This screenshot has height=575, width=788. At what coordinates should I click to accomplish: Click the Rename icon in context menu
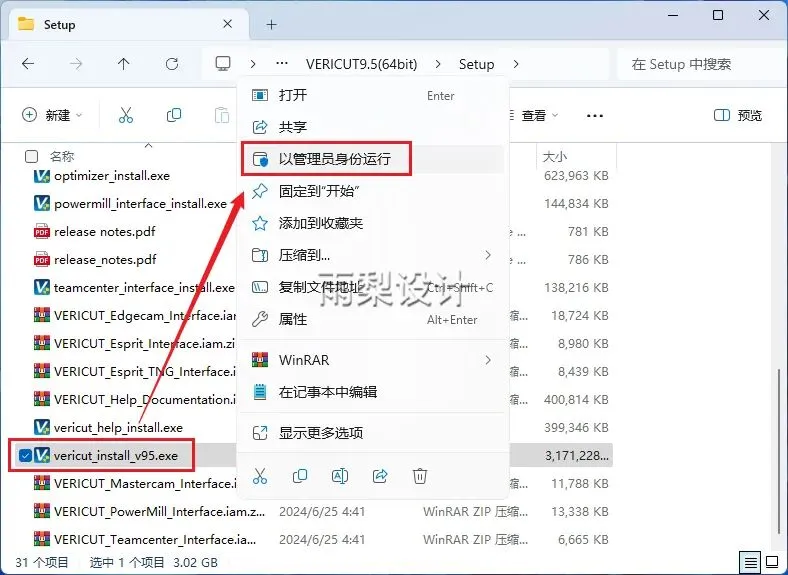tap(340, 475)
